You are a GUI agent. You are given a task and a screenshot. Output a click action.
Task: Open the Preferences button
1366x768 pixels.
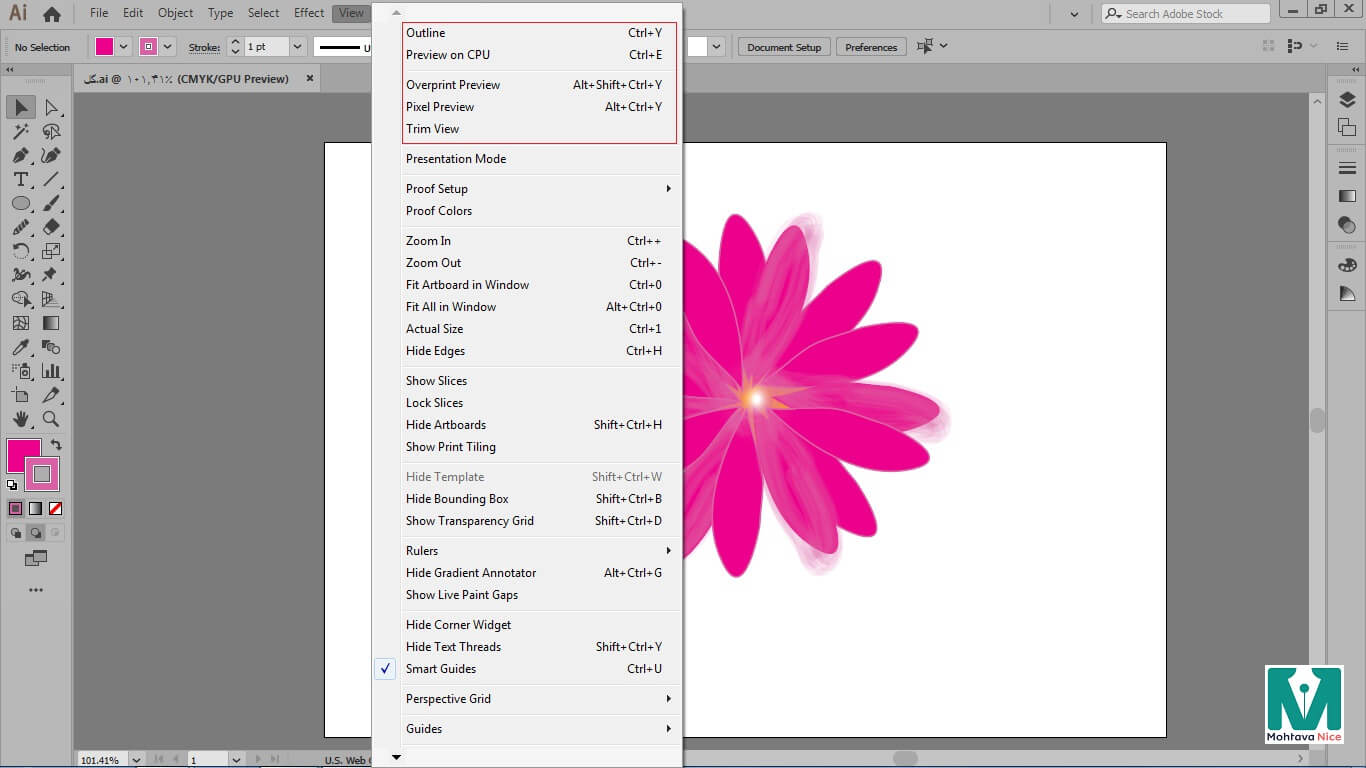(871, 47)
